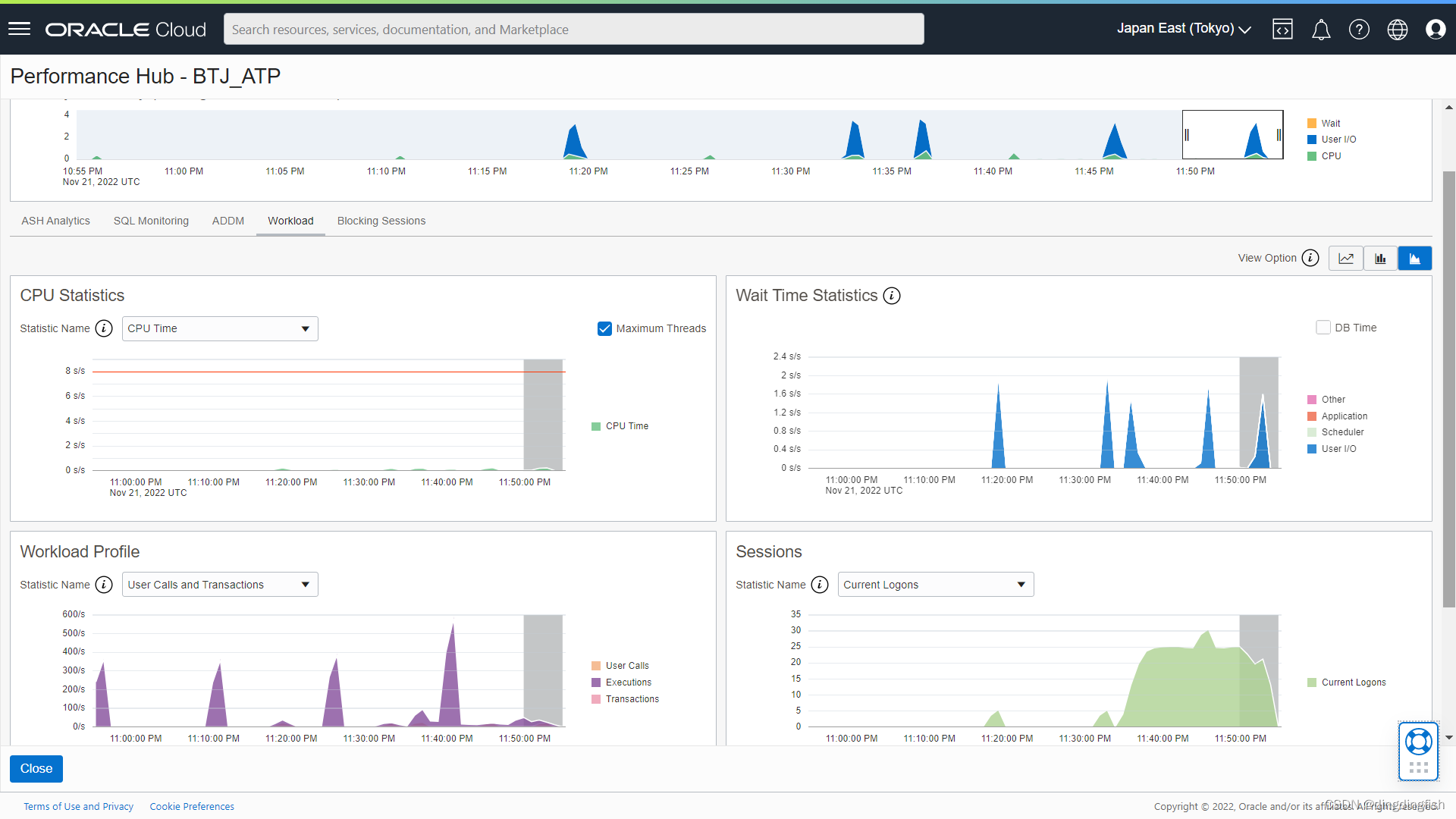Image resolution: width=1456 pixels, height=819 pixels.
Task: Show info for Sessions Statistic Name
Action: (820, 585)
